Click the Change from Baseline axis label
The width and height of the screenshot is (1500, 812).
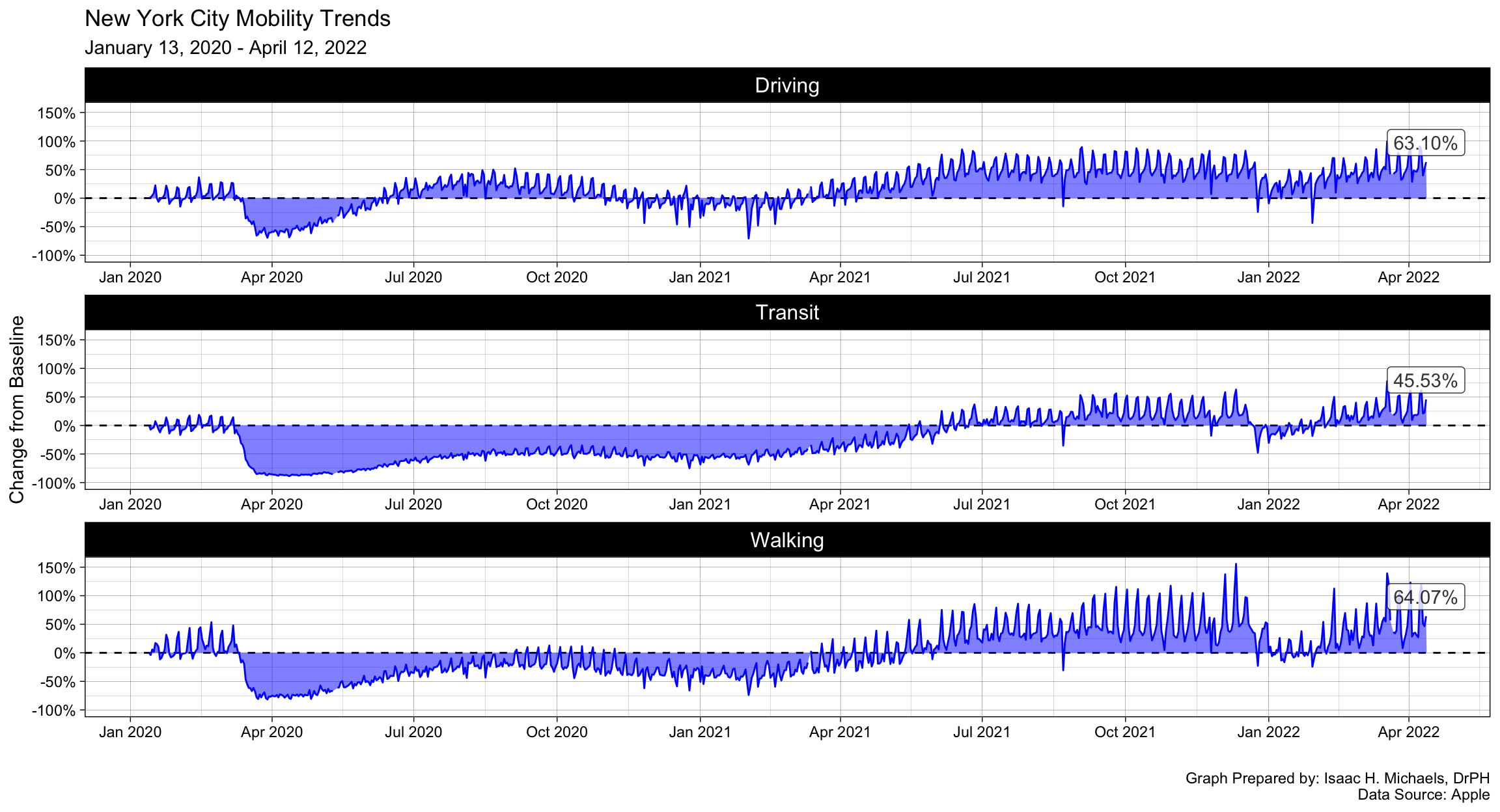[17, 409]
